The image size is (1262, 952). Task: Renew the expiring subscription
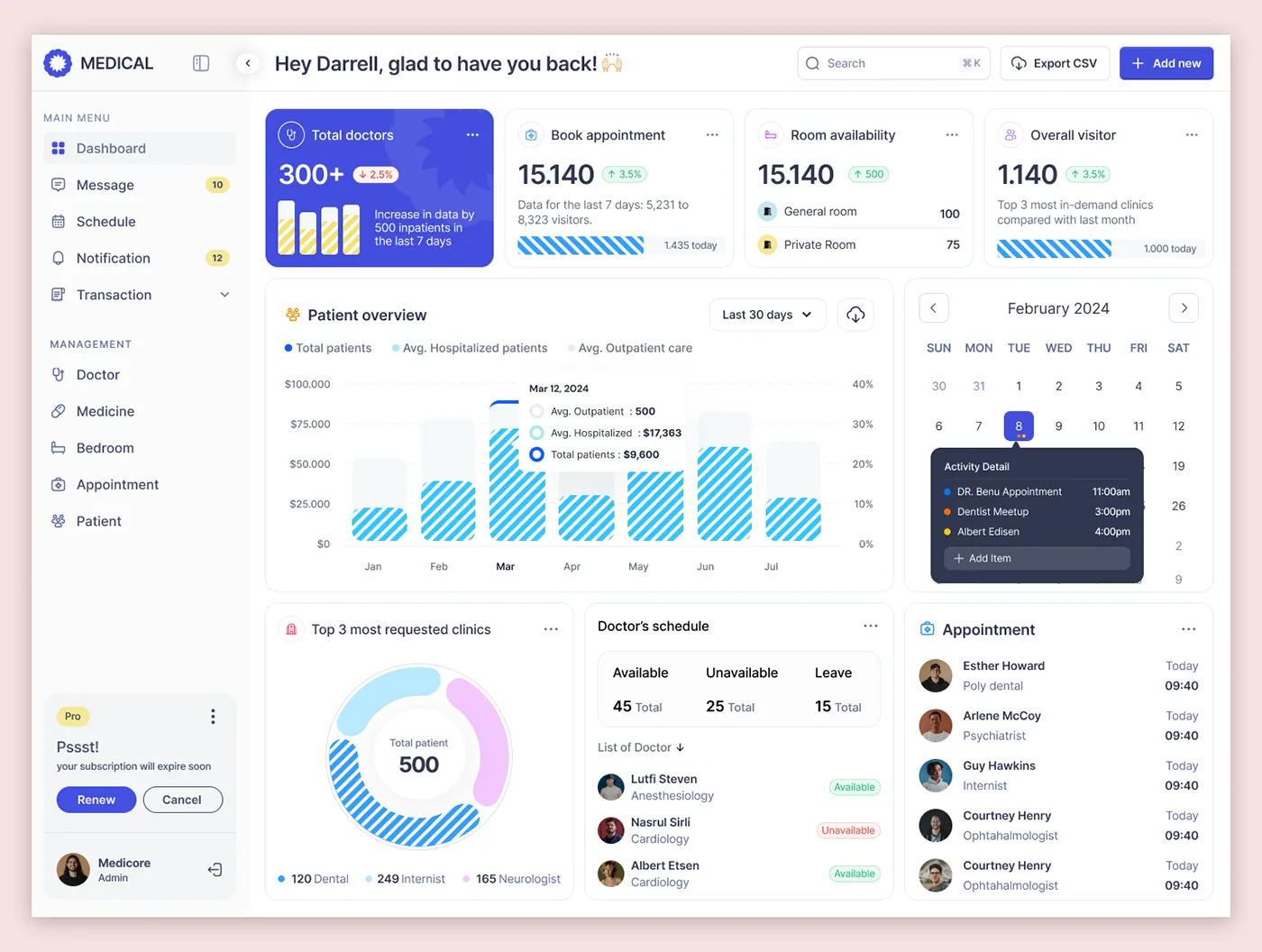(96, 800)
